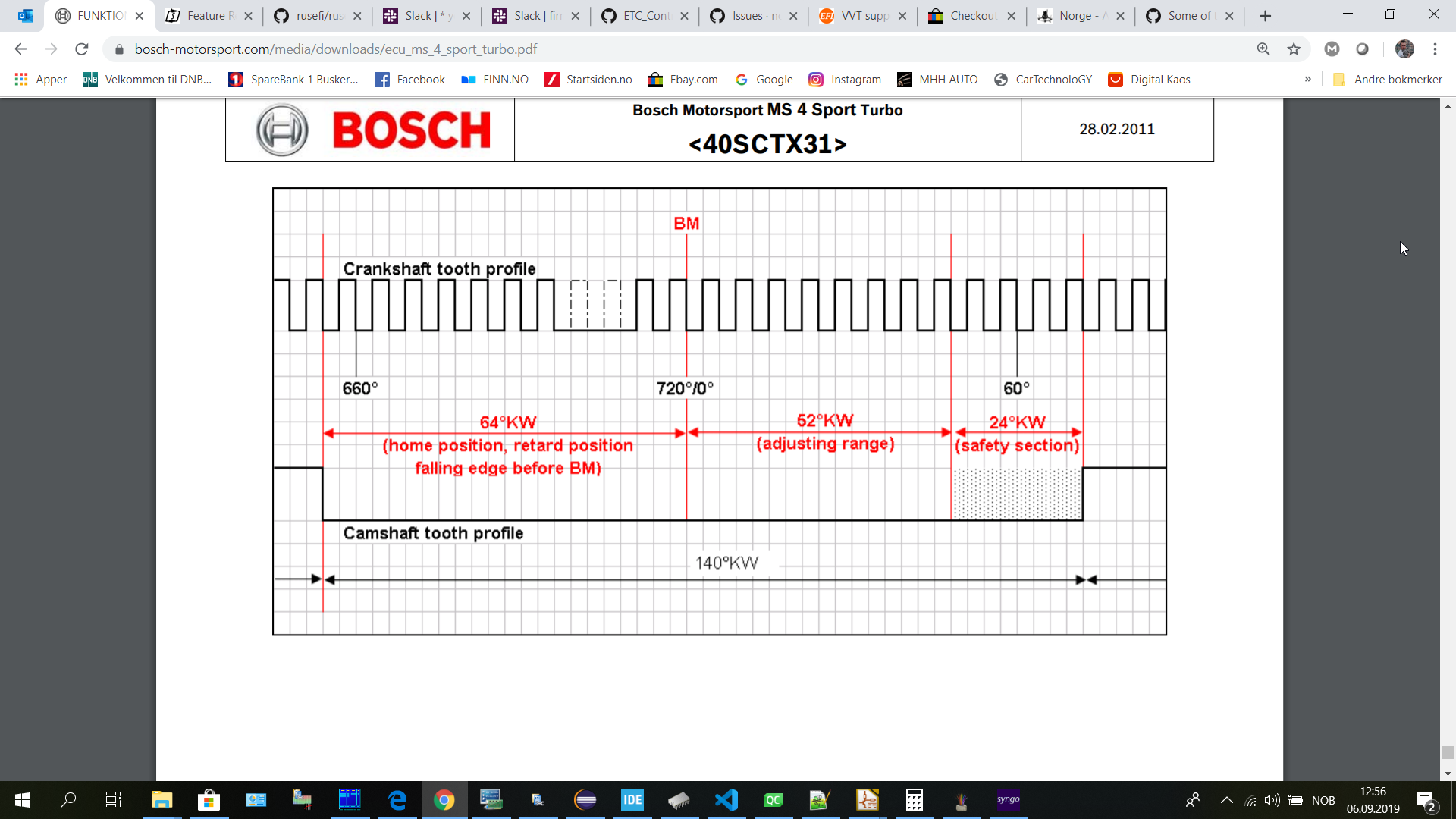The image size is (1456, 819).
Task: Click the scrollbar down arrow
Action: coord(1448,773)
